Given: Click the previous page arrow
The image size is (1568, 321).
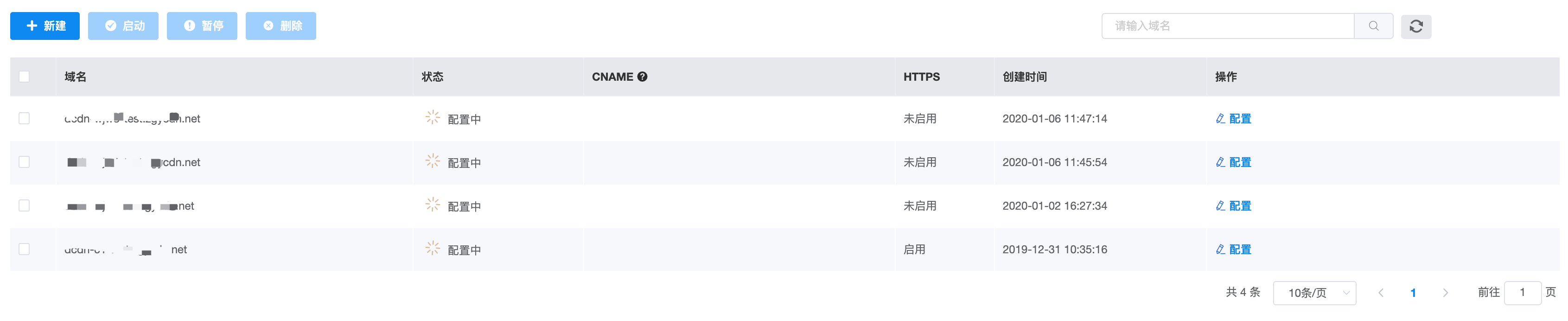Looking at the screenshot, I should tap(1381, 293).
